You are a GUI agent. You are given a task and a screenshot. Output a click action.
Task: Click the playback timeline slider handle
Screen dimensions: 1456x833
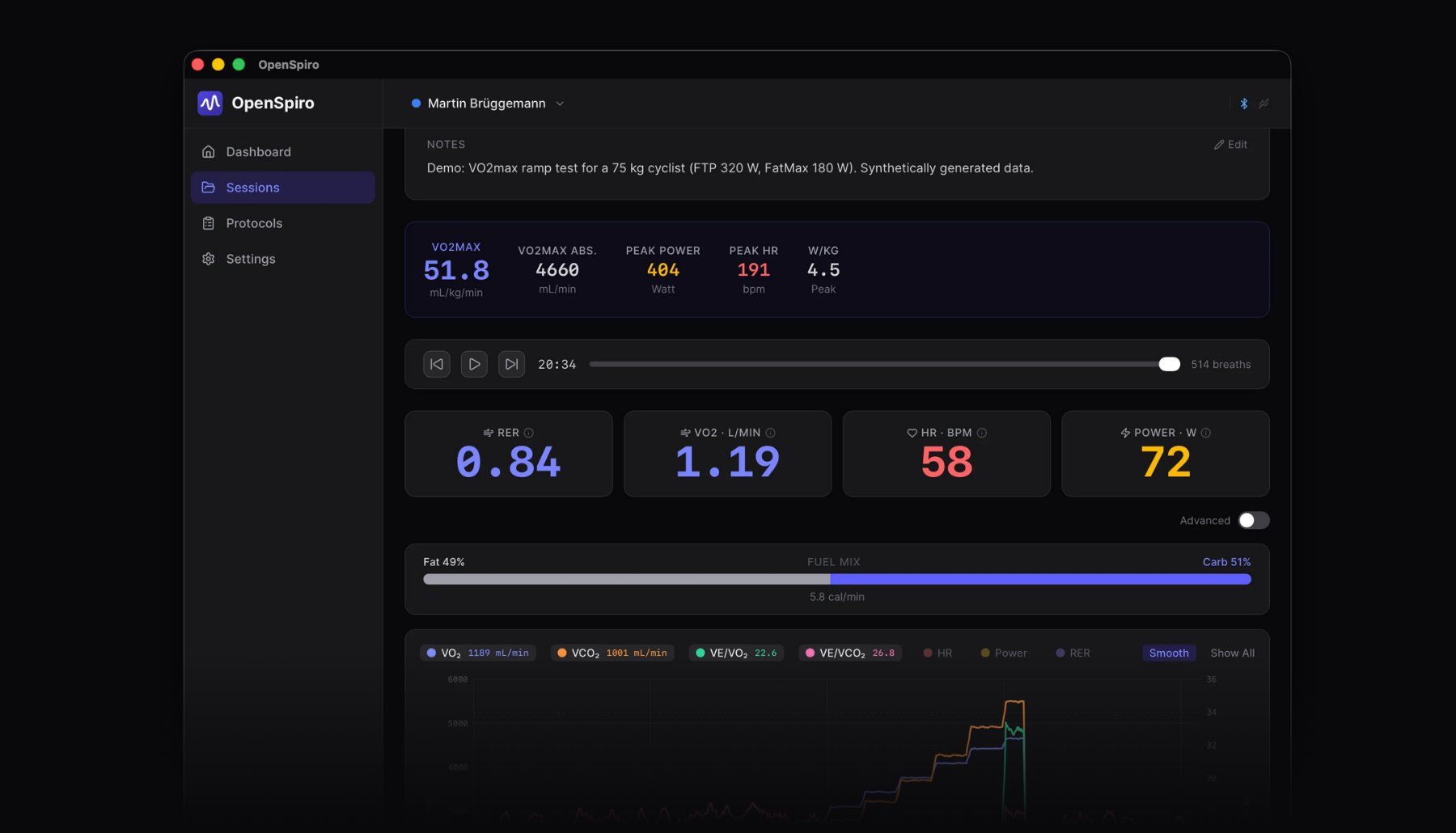pyautogui.click(x=1169, y=365)
